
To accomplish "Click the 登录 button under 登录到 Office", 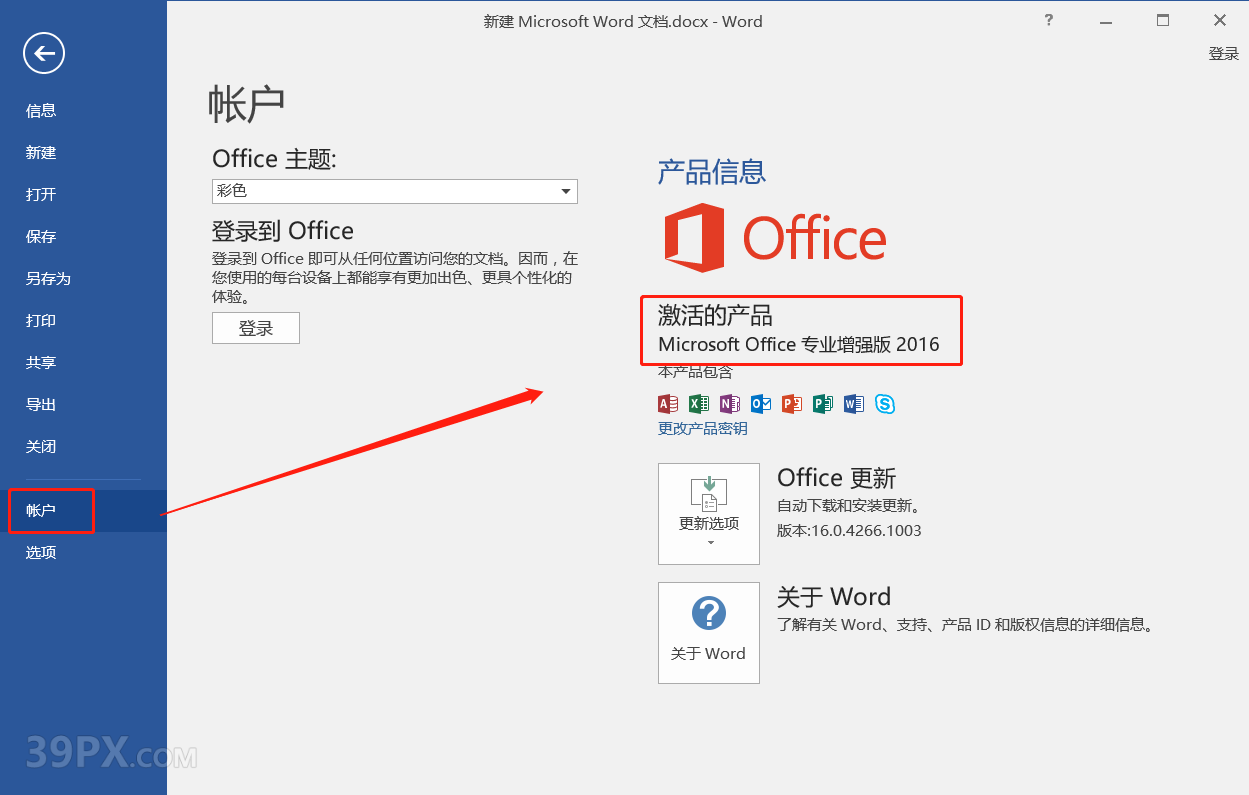I will click(256, 328).
